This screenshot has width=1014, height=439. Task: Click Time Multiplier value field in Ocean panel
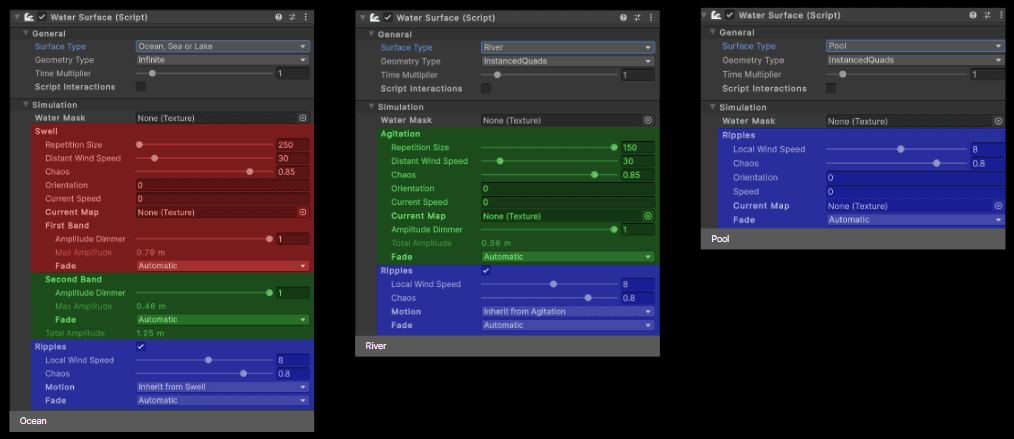tap(292, 74)
